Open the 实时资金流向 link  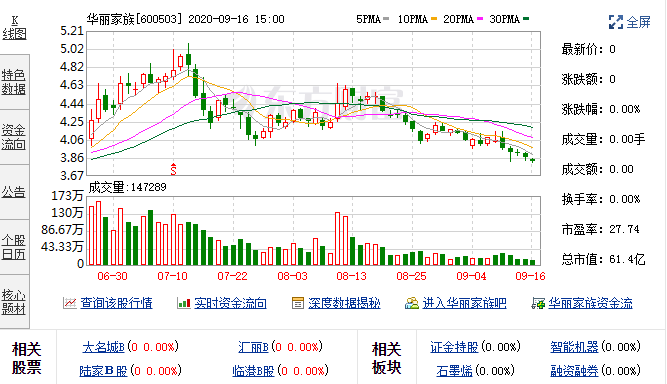(230, 303)
